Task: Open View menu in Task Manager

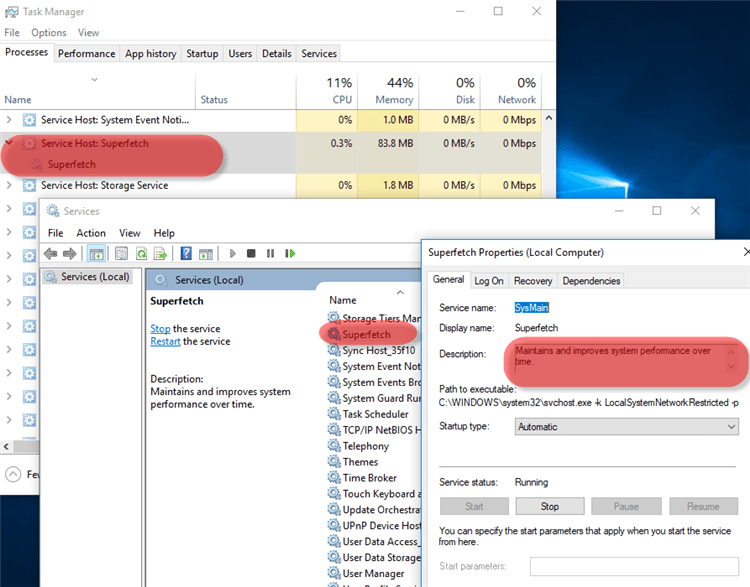Action: point(88,33)
